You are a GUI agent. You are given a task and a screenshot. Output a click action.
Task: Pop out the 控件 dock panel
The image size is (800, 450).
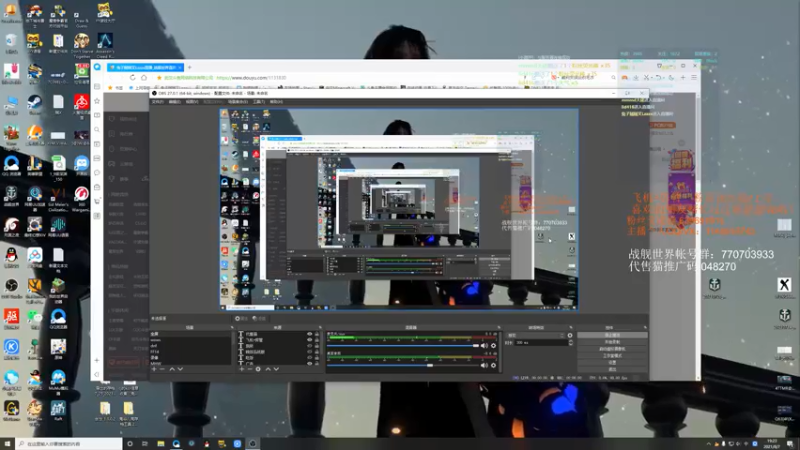(645, 328)
